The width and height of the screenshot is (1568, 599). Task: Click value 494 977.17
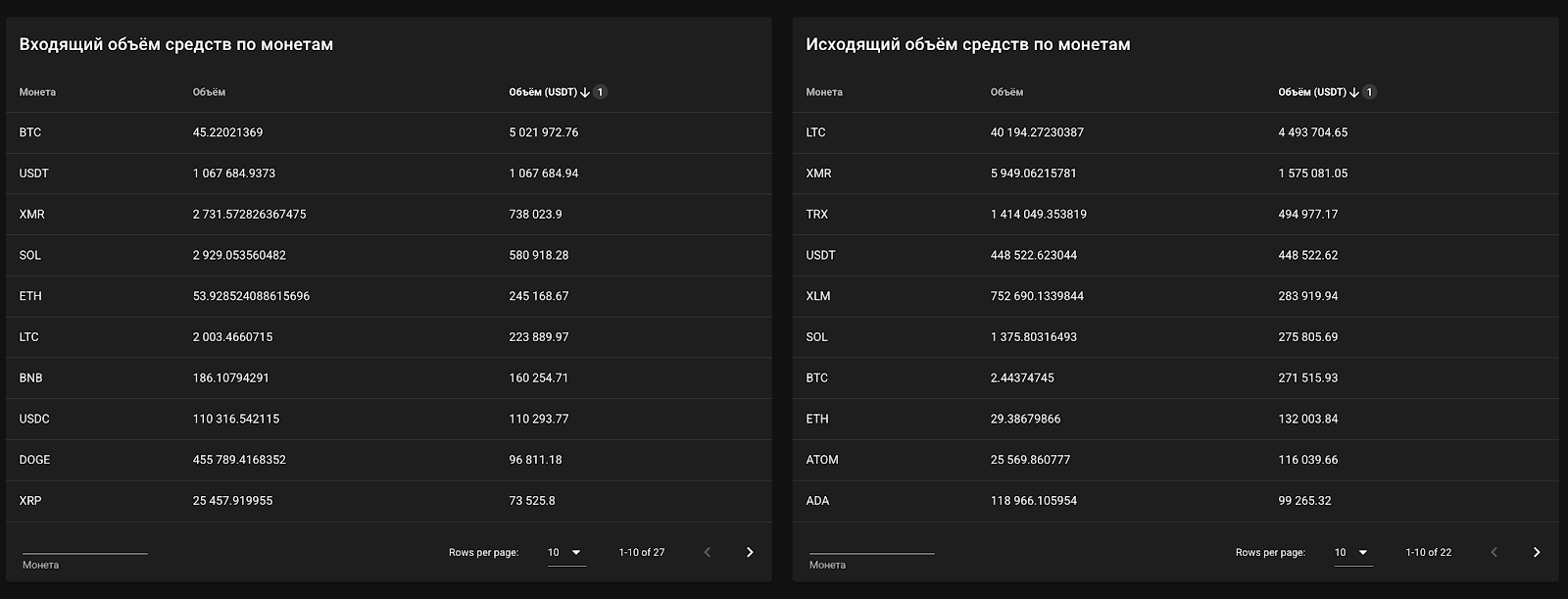coord(1308,215)
